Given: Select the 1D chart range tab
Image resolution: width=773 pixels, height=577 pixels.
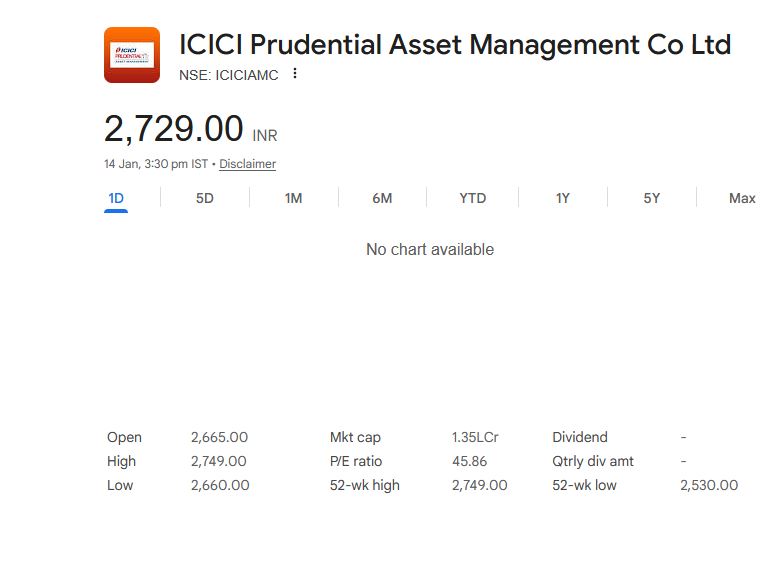Looking at the screenshot, I should (116, 198).
